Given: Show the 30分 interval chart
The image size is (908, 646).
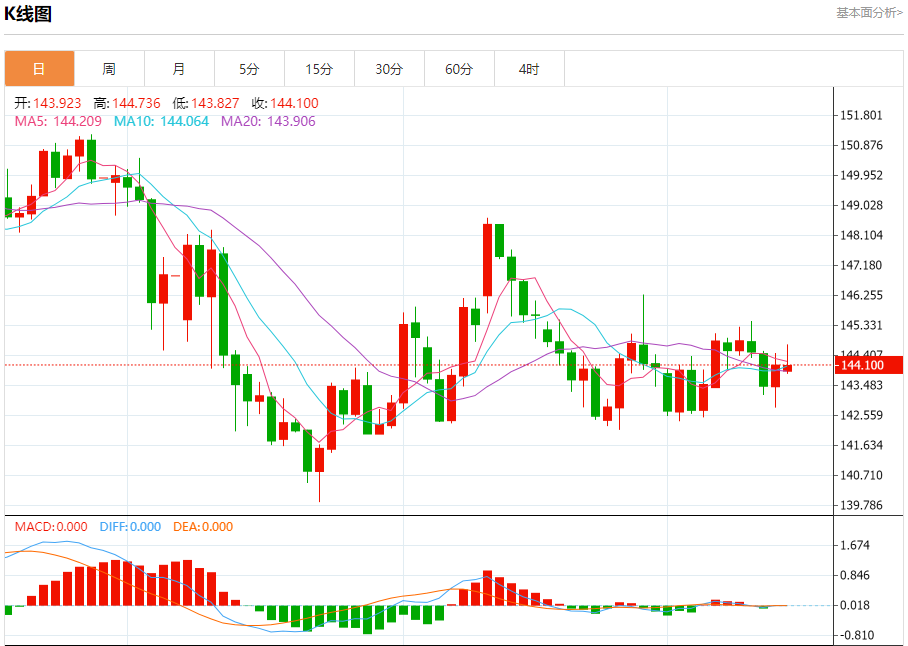Looking at the screenshot, I should (x=389, y=69).
